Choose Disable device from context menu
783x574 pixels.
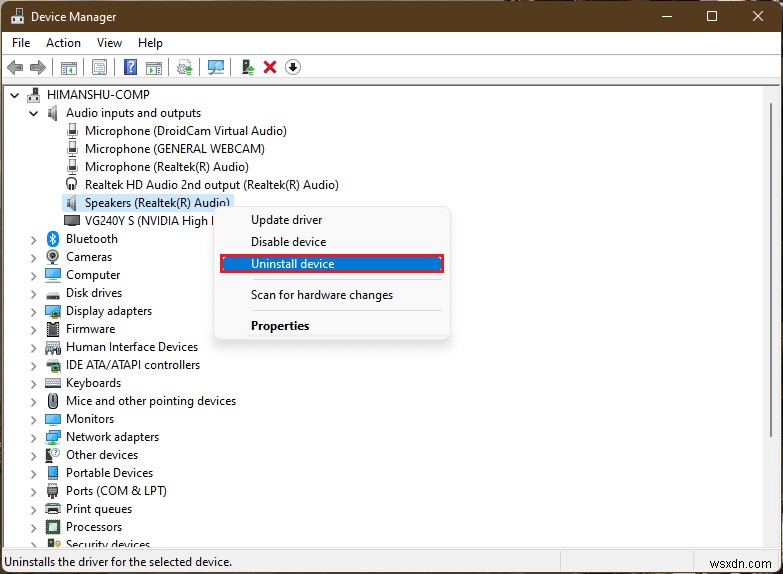[x=332, y=242]
